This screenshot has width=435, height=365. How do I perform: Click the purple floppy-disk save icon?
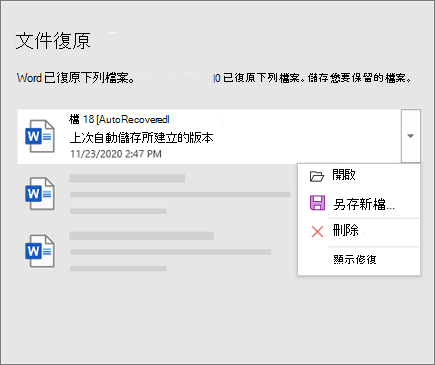(317, 203)
